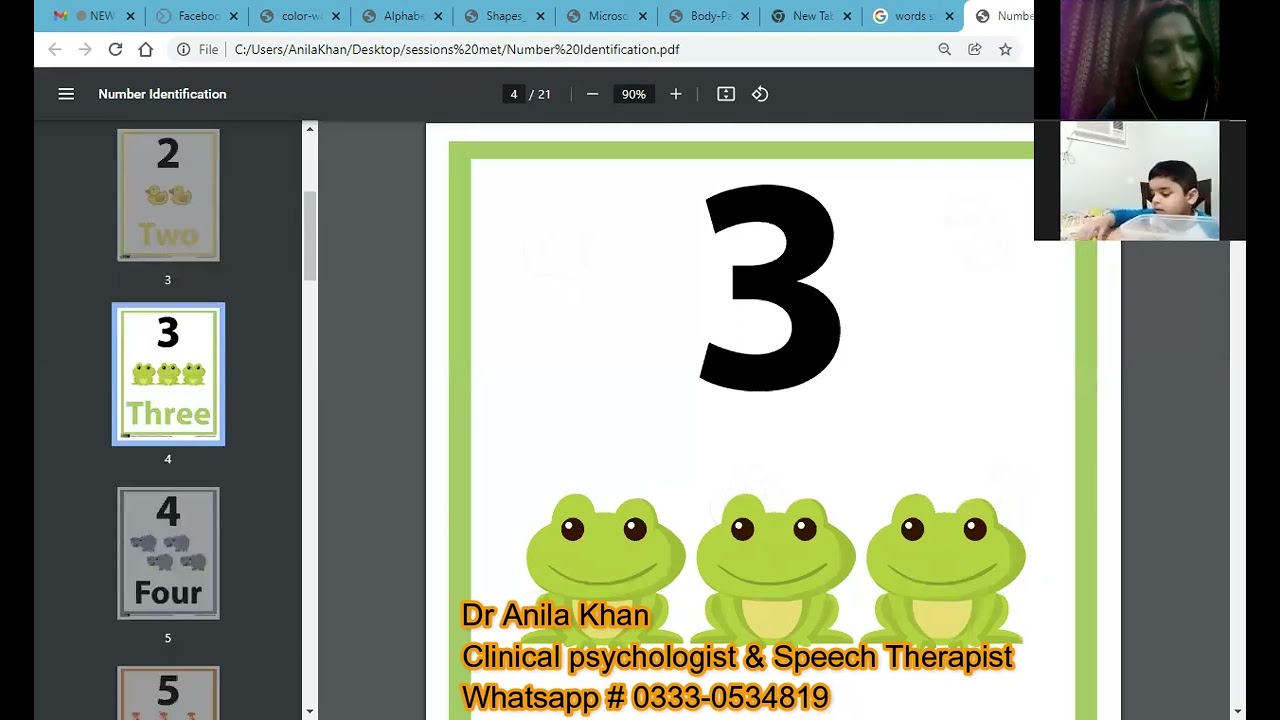Zoom in with the plus icon
Screen dimensions: 1280x720
tap(676, 94)
